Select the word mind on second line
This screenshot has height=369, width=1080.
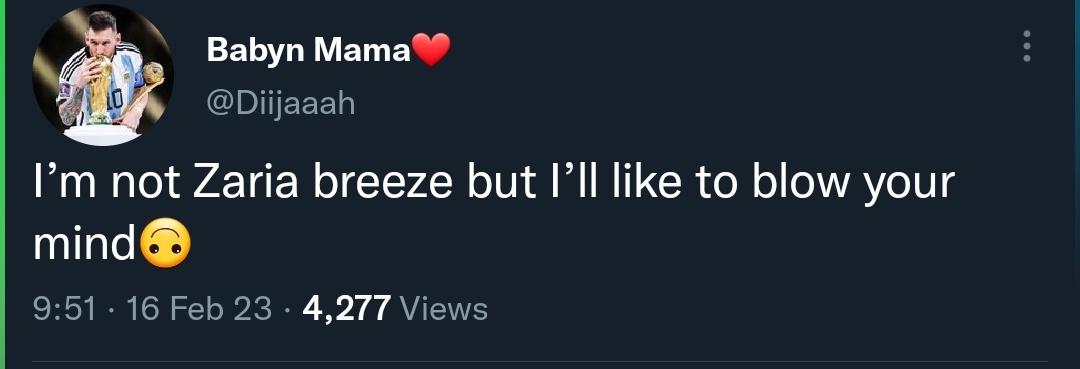coord(84,243)
